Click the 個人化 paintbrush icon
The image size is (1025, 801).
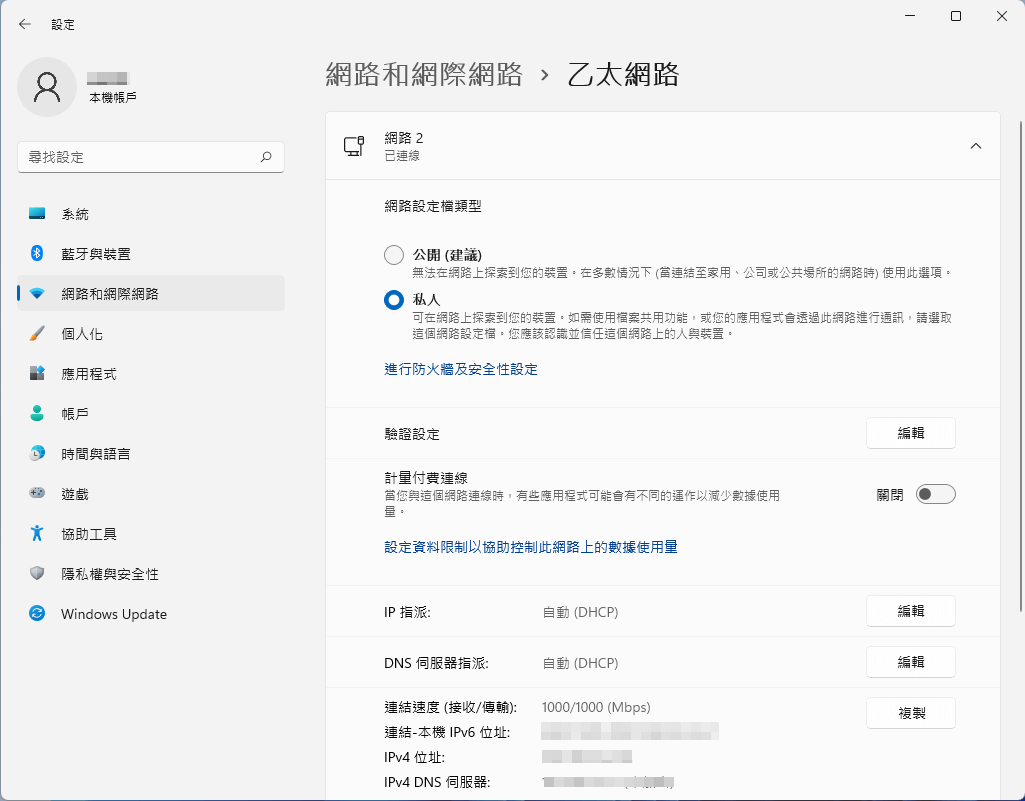pyautogui.click(x=37, y=334)
